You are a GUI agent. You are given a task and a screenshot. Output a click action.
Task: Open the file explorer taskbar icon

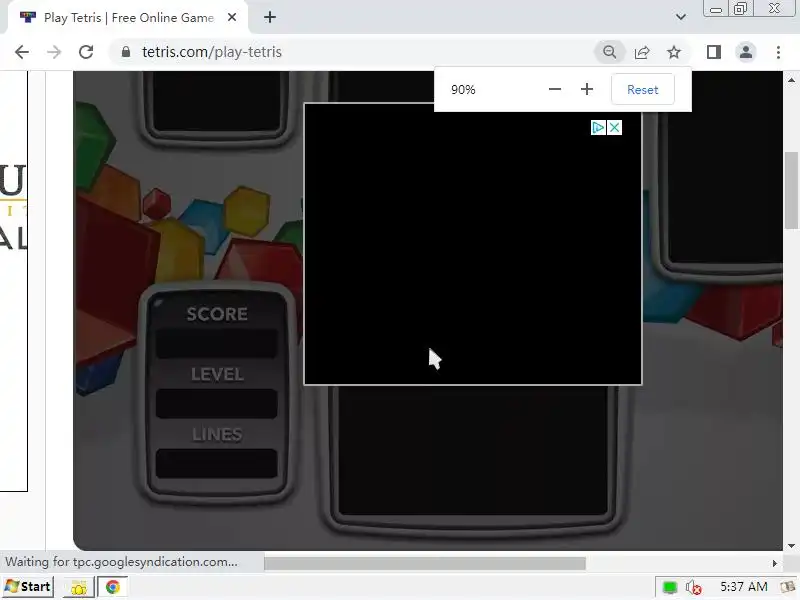tap(79, 587)
